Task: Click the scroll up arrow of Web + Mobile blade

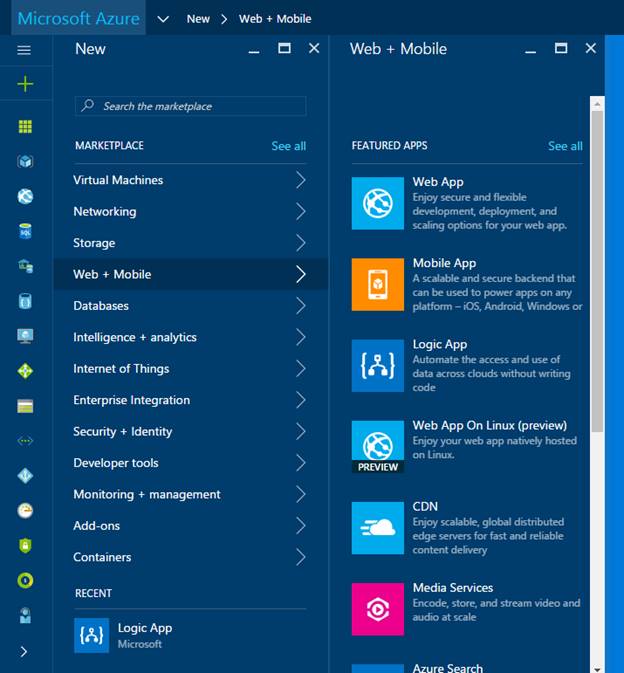Action: [597, 104]
